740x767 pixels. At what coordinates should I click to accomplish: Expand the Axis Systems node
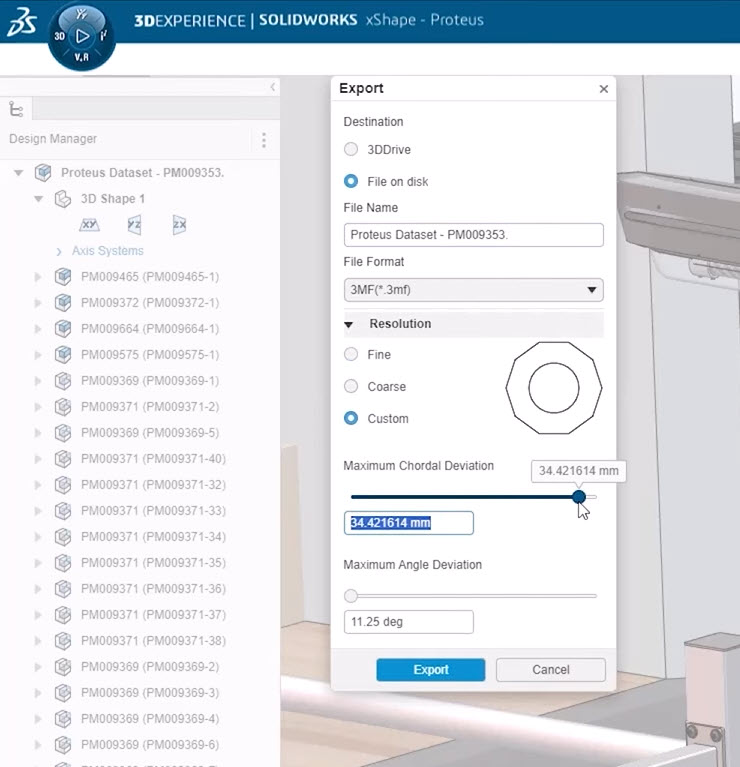(60, 251)
